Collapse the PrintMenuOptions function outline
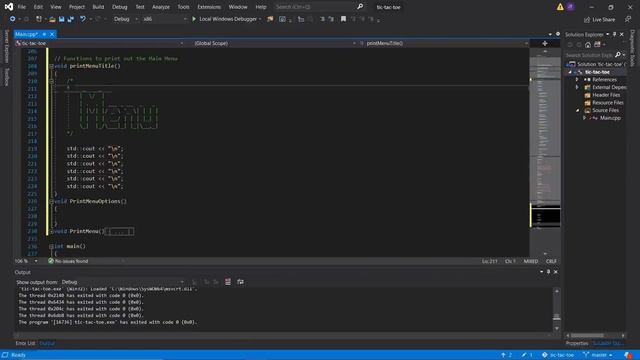Image resolution: width=640 pixels, height=360 pixels. (x=51, y=202)
